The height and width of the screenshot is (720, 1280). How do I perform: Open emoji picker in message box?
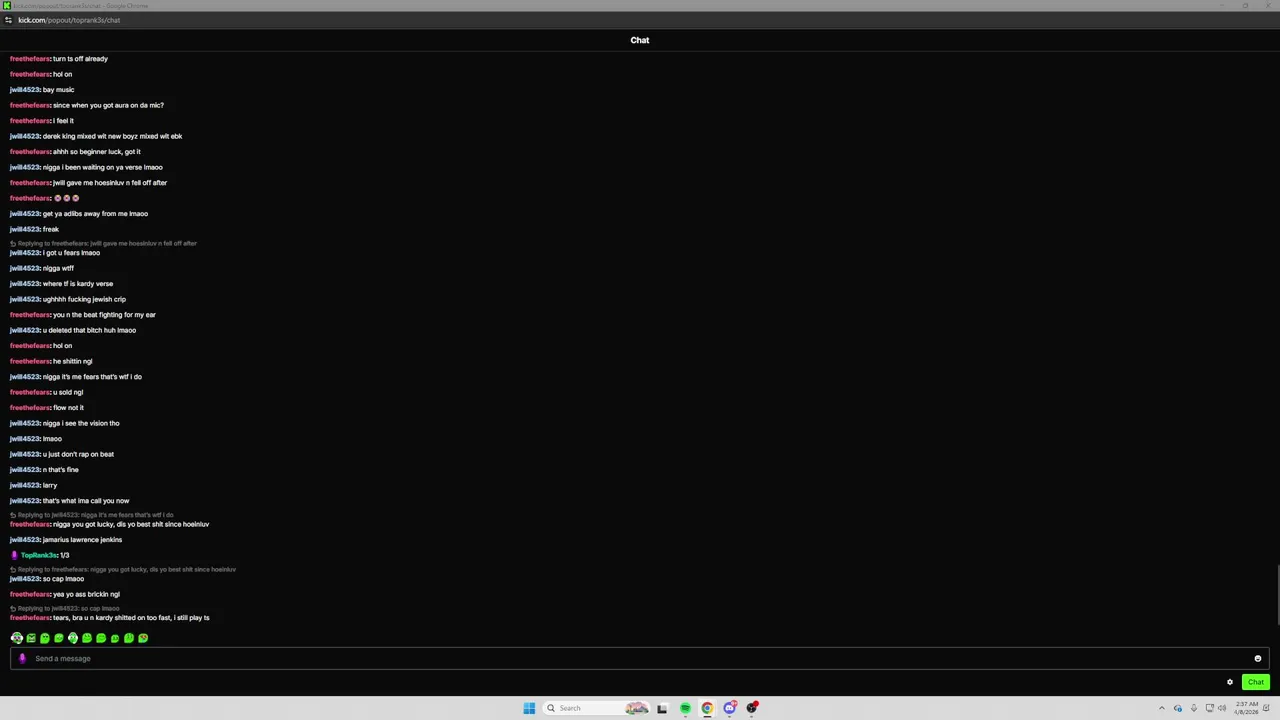point(1258,659)
